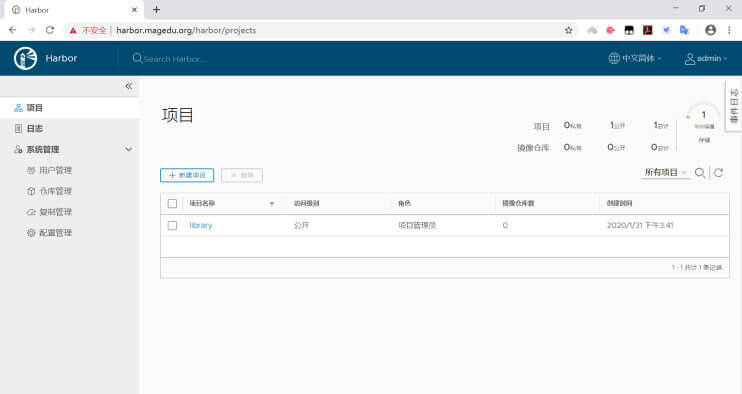The height and width of the screenshot is (394, 742).
Task: Open the 中文简体 language dropdown
Action: click(635, 58)
